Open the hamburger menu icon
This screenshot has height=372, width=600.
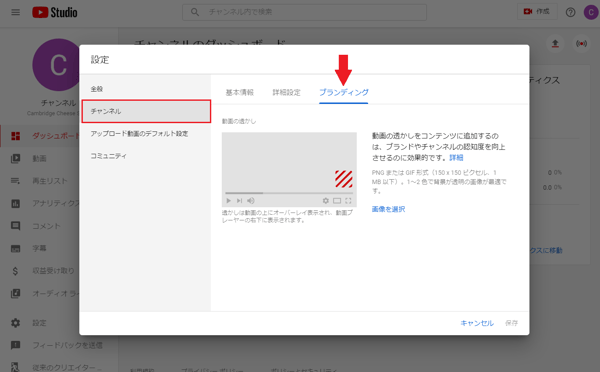[x=15, y=12]
